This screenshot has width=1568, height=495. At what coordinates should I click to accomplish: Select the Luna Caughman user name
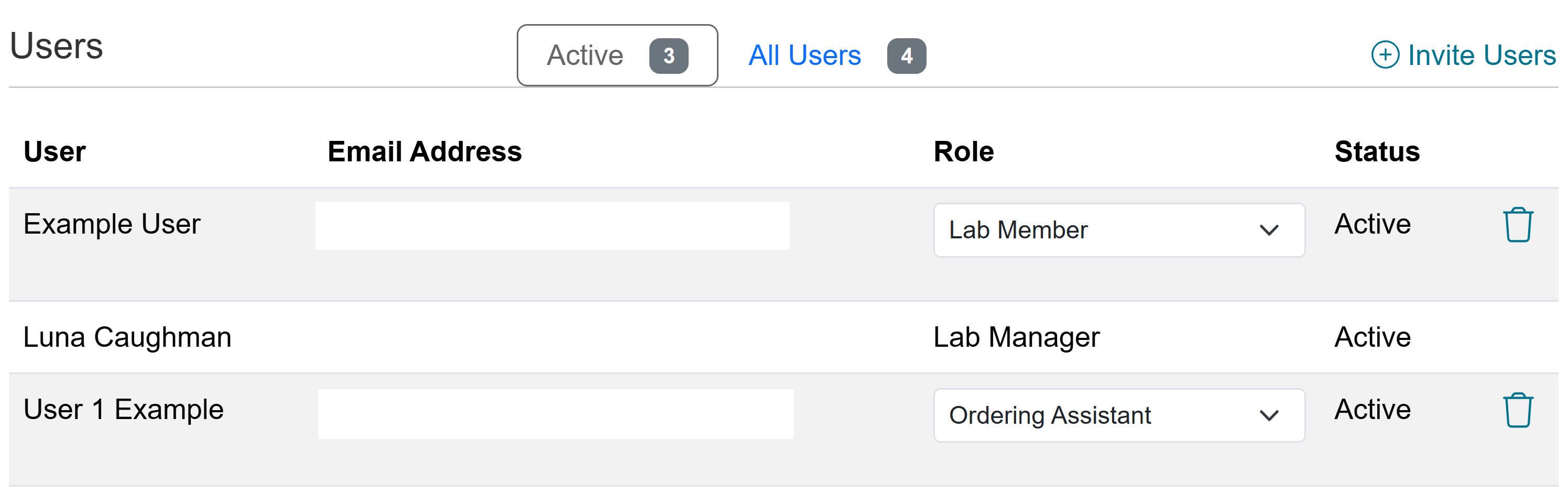127,337
